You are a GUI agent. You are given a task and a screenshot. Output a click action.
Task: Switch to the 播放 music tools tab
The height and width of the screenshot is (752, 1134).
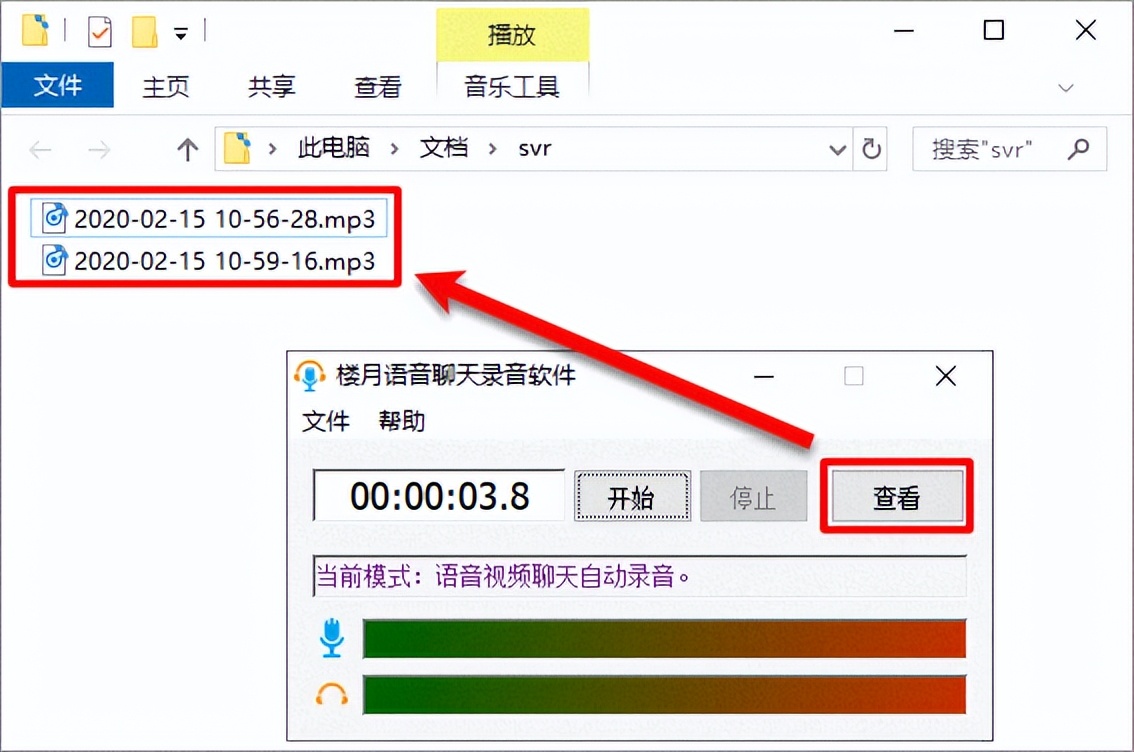[512, 34]
